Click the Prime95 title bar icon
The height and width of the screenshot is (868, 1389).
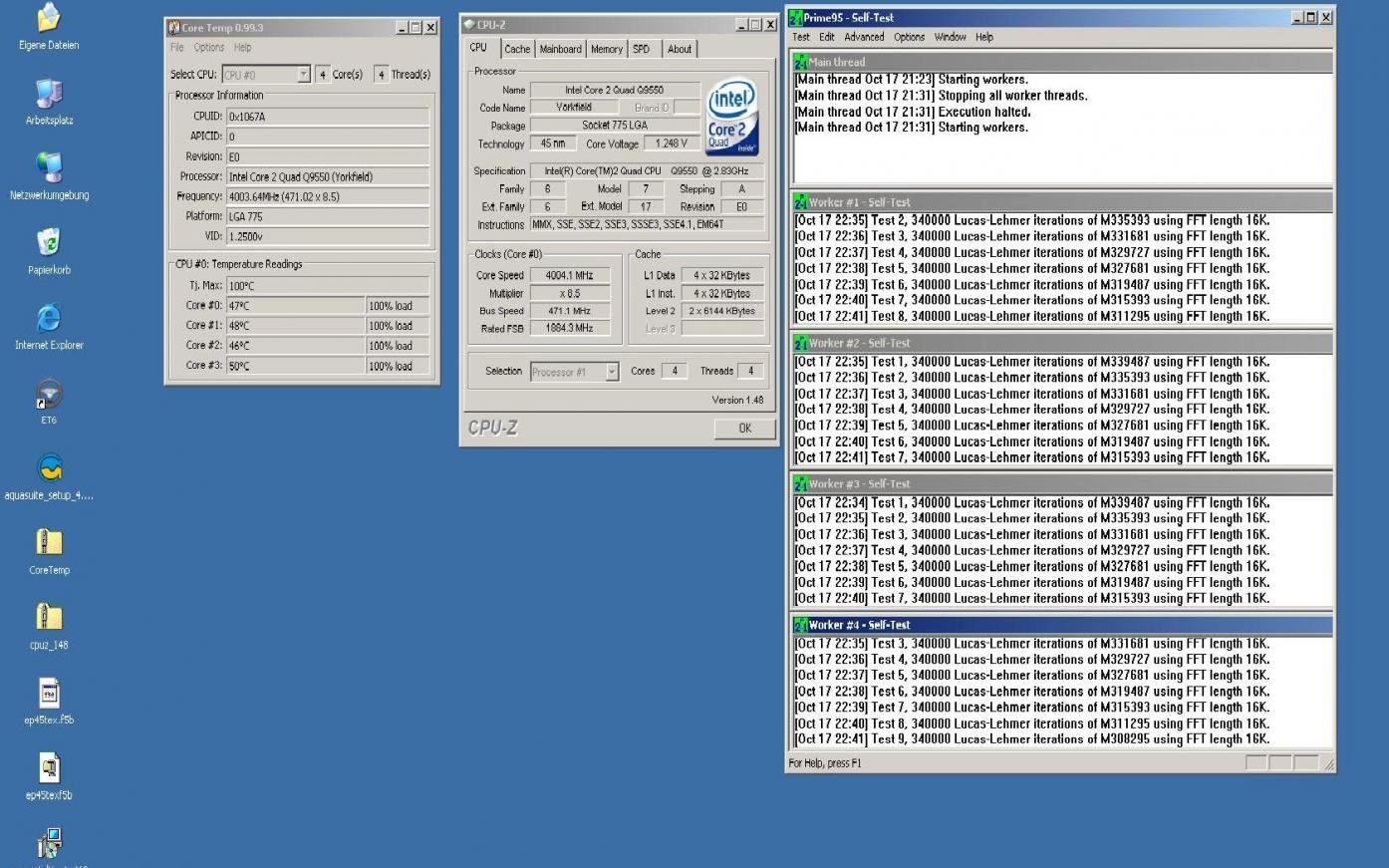[795, 18]
